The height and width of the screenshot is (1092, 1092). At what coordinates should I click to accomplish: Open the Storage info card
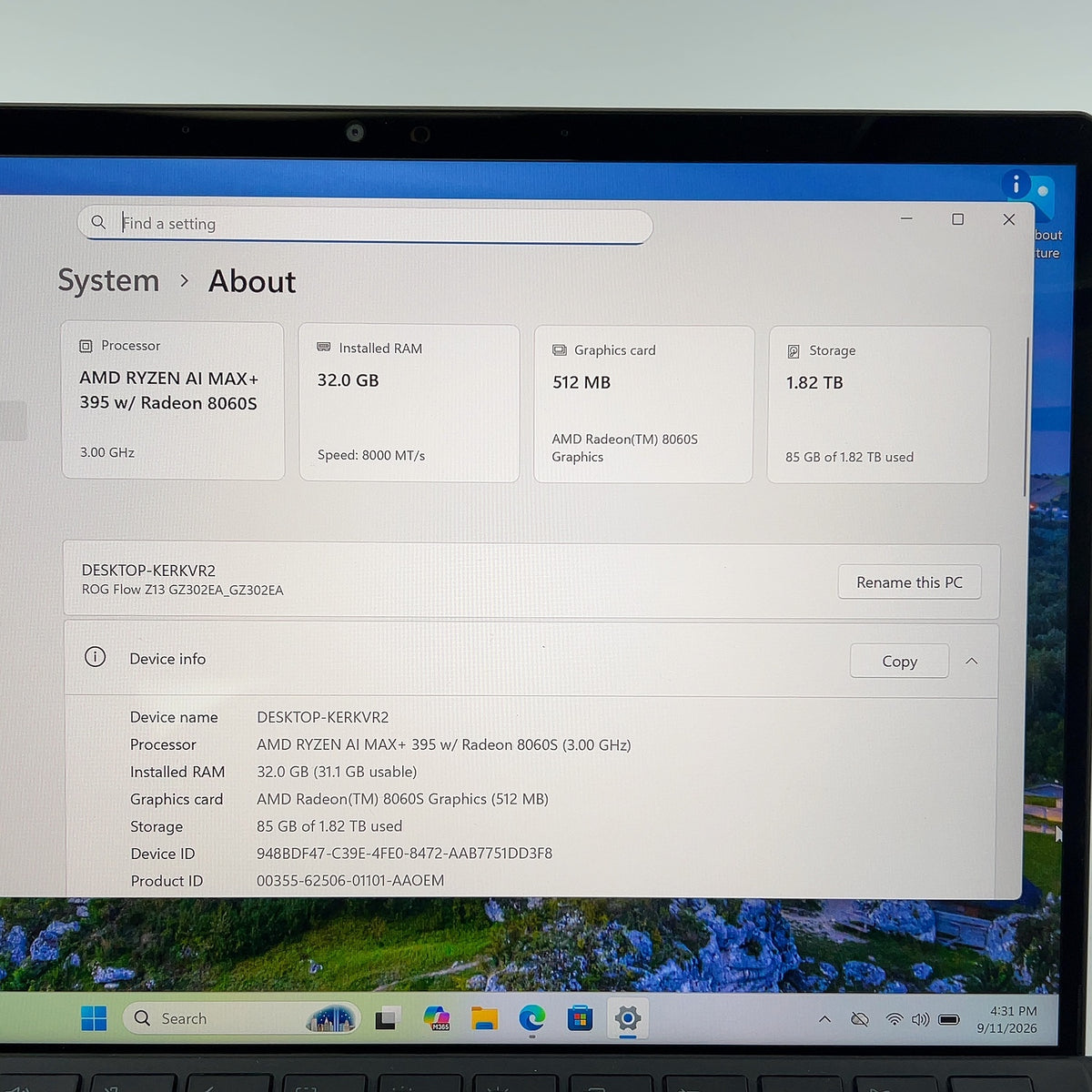click(x=878, y=404)
